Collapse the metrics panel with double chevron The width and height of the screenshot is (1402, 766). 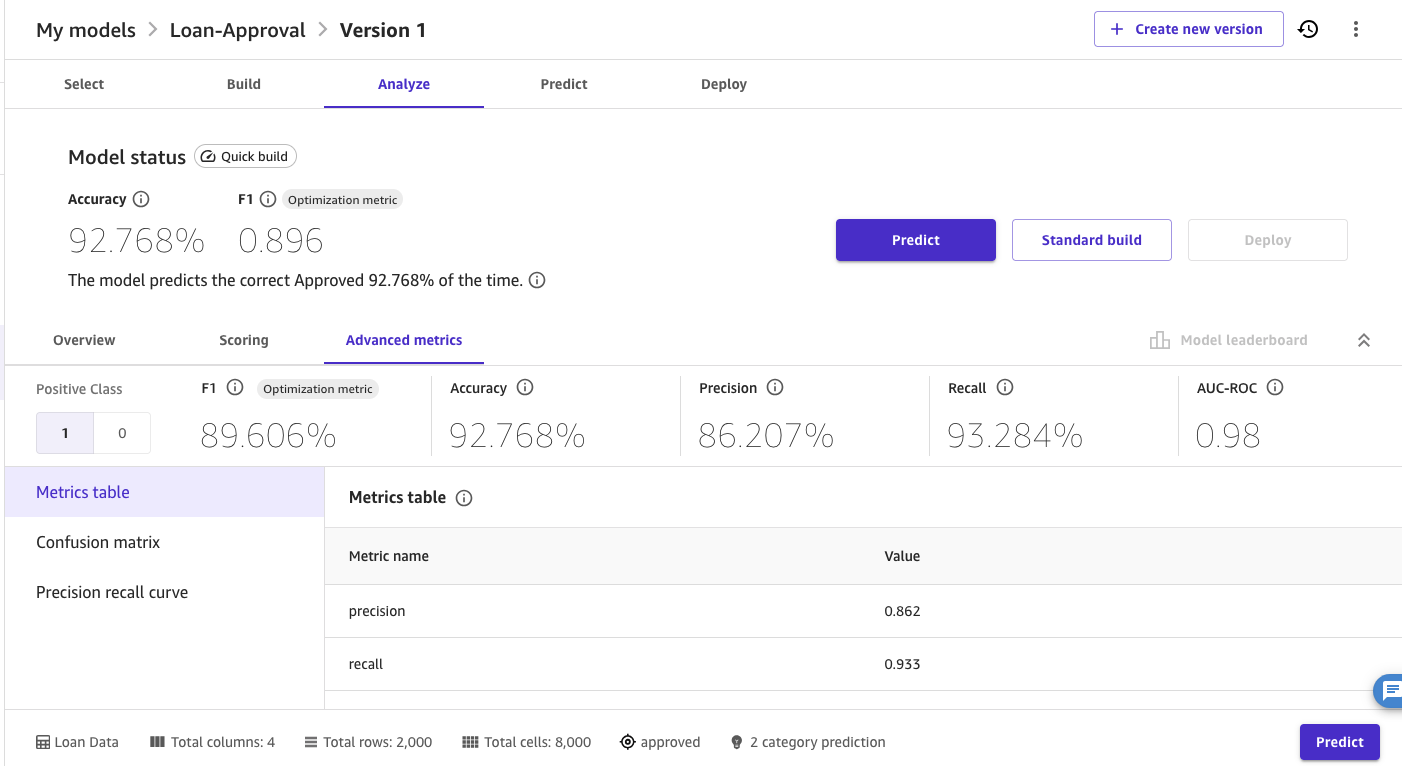tap(1363, 341)
